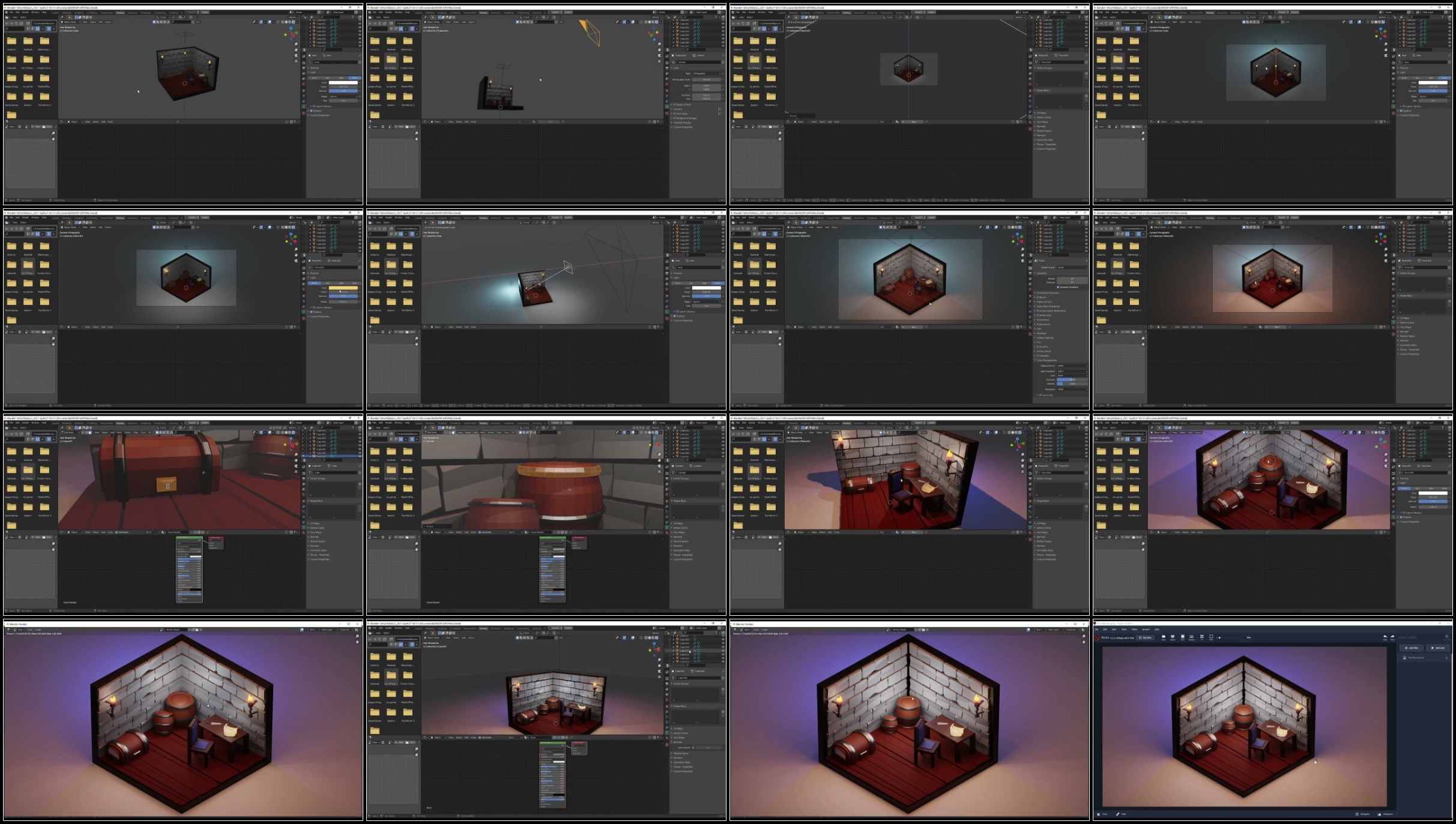This screenshot has width=1456, height=824.
Task: Click the Undo arrow icon in photo editor
Action: 1385,637
